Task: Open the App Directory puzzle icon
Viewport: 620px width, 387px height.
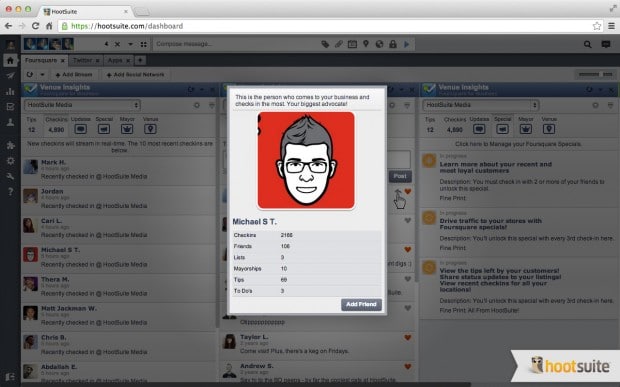Action: (10, 145)
